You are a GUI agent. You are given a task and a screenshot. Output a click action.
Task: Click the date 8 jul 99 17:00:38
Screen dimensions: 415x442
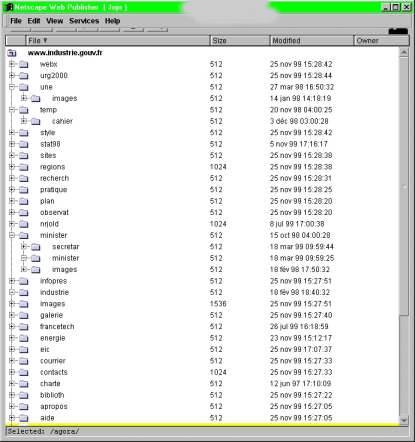pyautogui.click(x=297, y=224)
